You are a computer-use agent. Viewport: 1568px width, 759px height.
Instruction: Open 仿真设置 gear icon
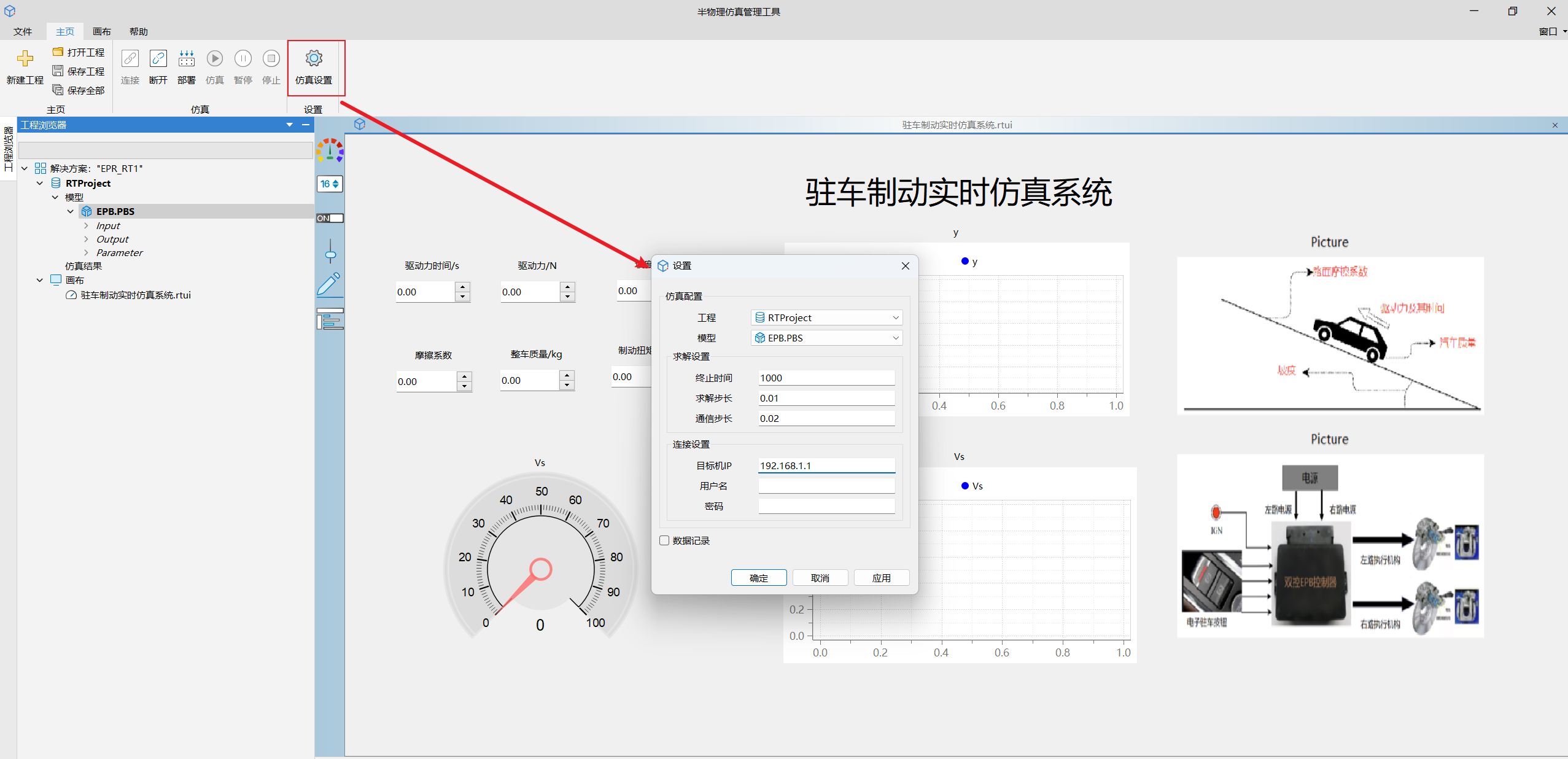point(314,59)
